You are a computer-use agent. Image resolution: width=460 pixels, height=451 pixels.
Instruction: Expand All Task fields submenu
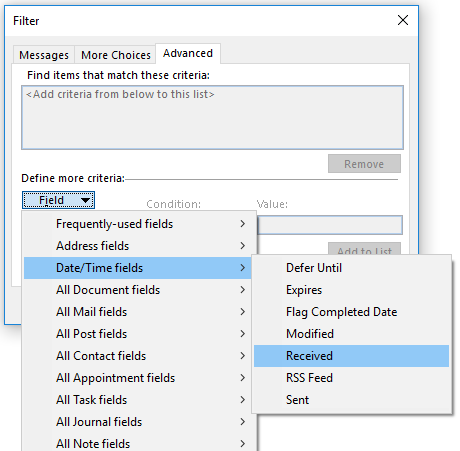coord(139,400)
